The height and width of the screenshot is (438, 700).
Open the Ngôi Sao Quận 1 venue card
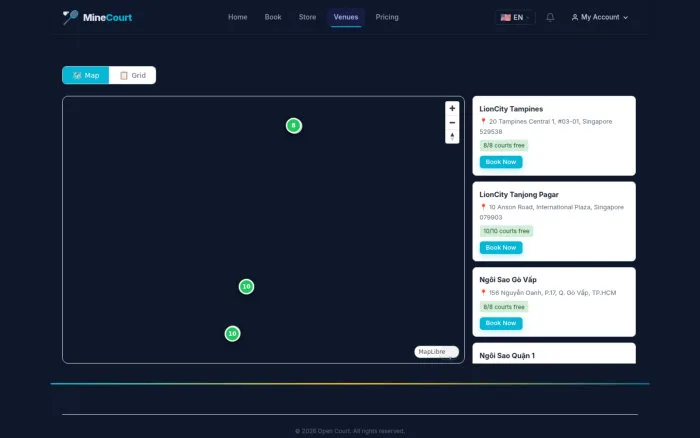554,354
